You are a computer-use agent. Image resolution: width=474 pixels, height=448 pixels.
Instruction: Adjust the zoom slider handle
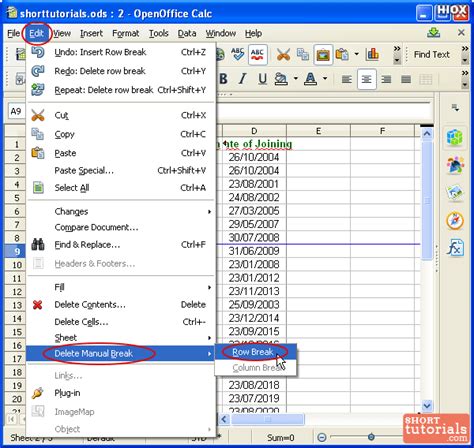pyautogui.click(x=371, y=437)
